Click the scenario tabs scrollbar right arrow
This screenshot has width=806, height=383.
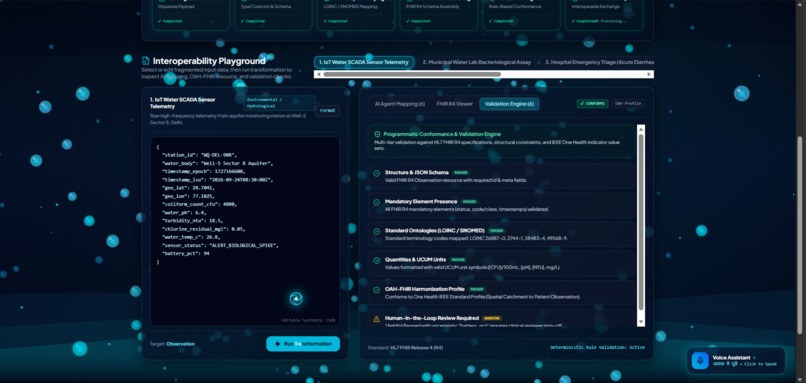pos(650,75)
